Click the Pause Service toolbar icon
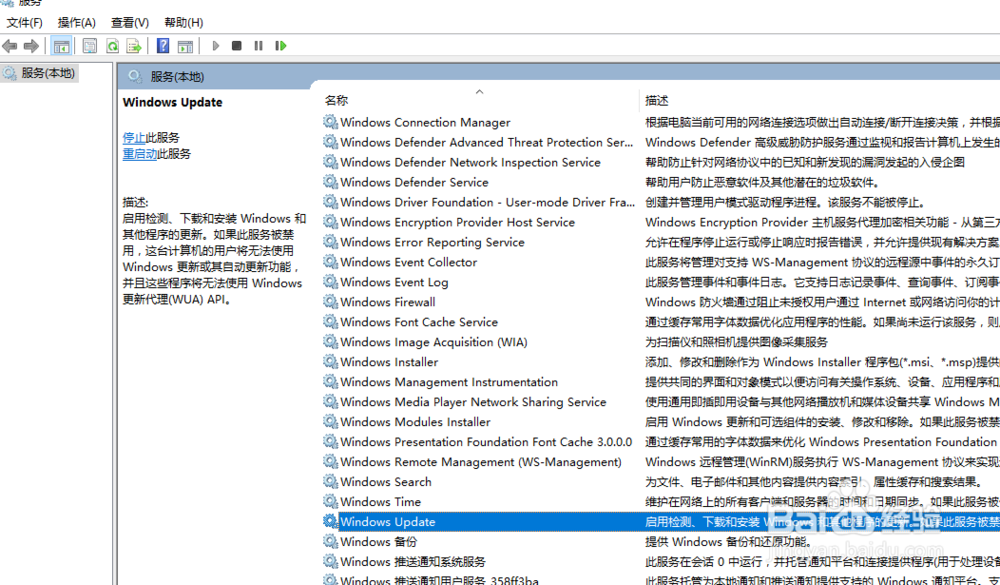1000x585 pixels. (x=258, y=46)
